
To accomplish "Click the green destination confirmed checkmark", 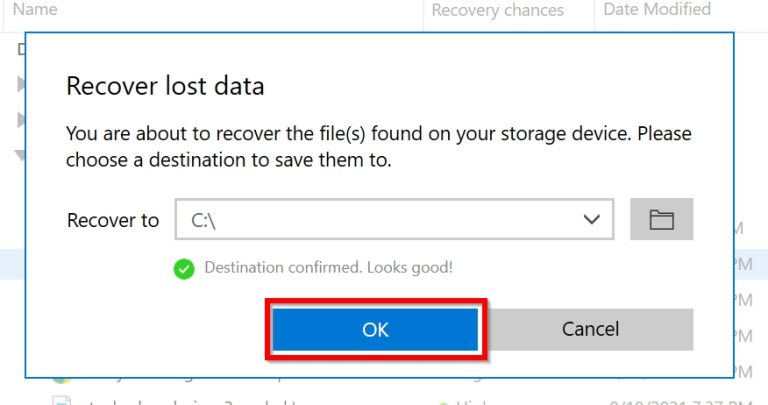I will coord(183,268).
